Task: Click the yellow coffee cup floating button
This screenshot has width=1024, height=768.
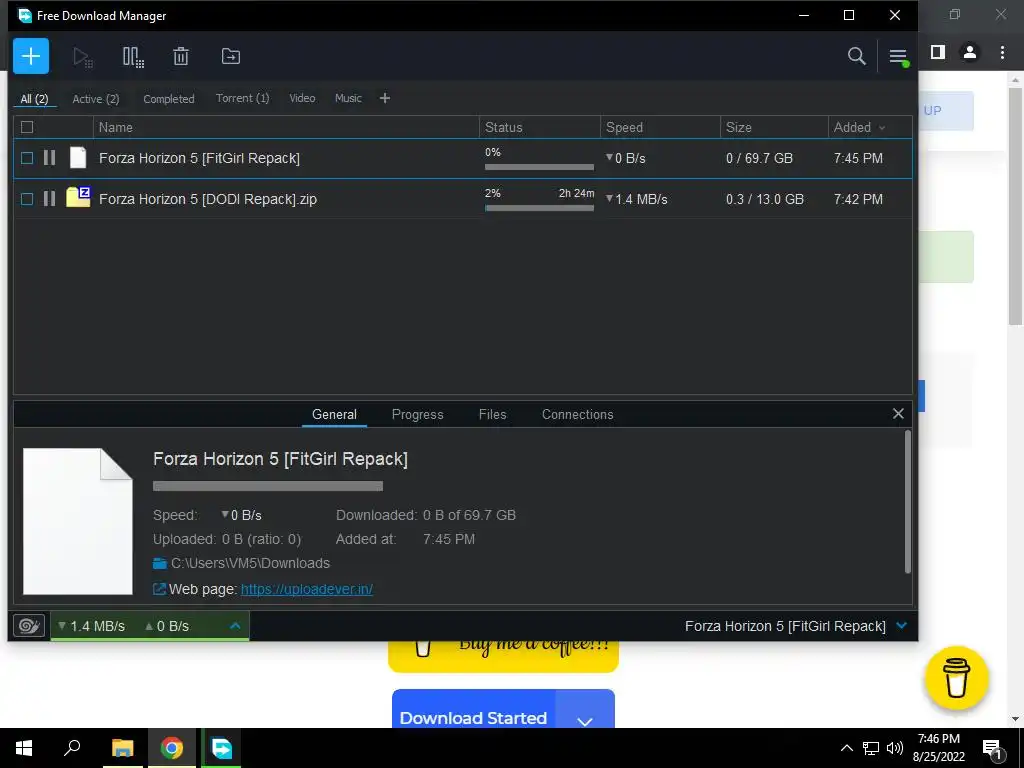Action: [x=956, y=678]
